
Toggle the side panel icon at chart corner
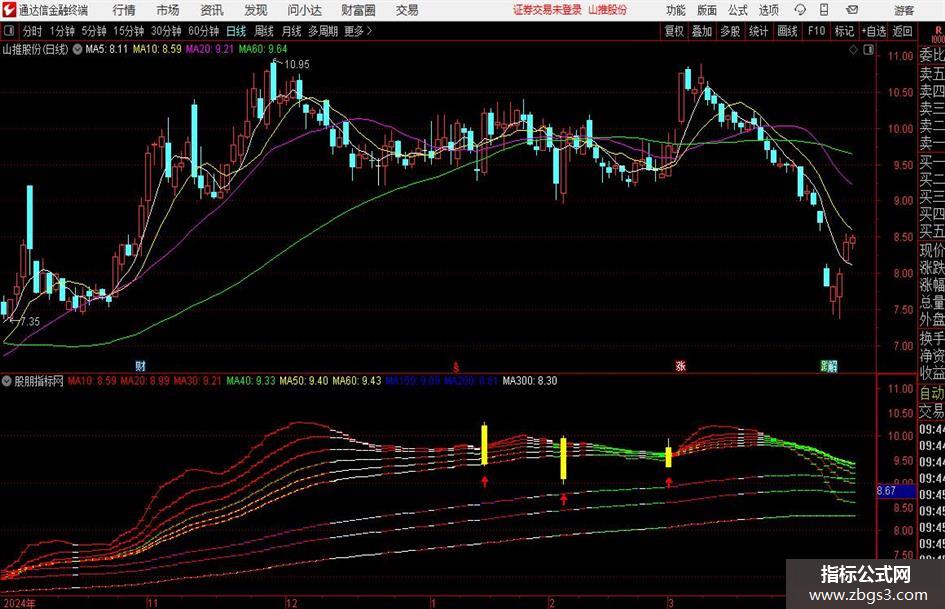868,50
